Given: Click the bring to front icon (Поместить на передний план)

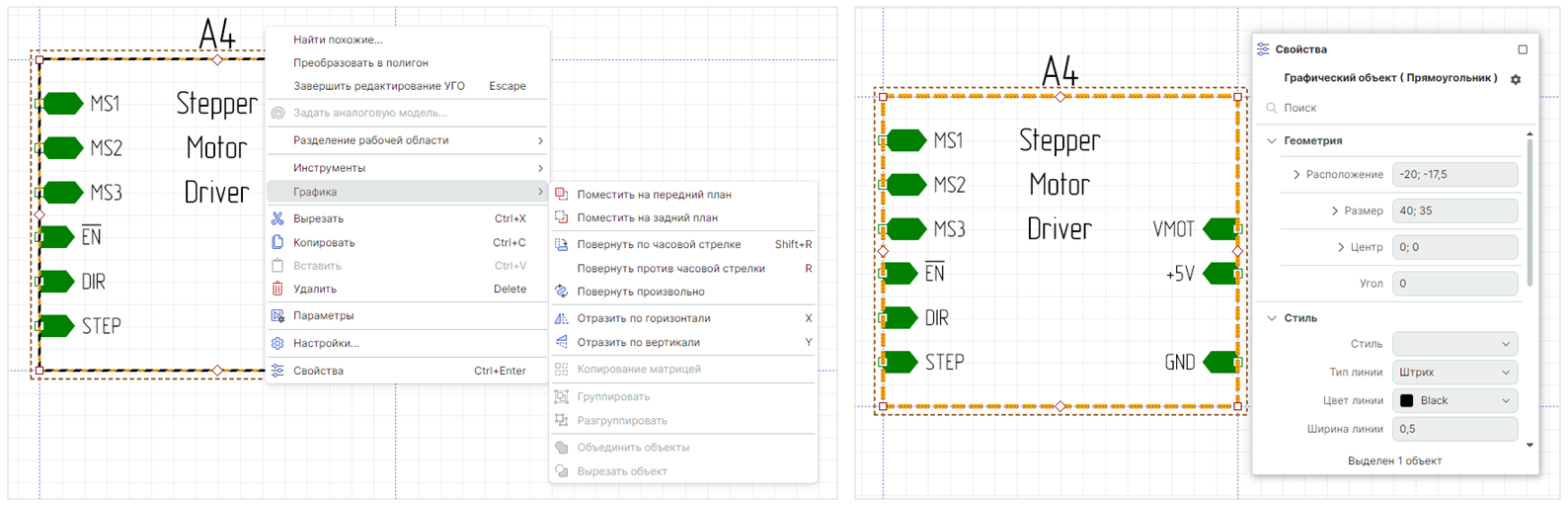Looking at the screenshot, I should 562,195.
